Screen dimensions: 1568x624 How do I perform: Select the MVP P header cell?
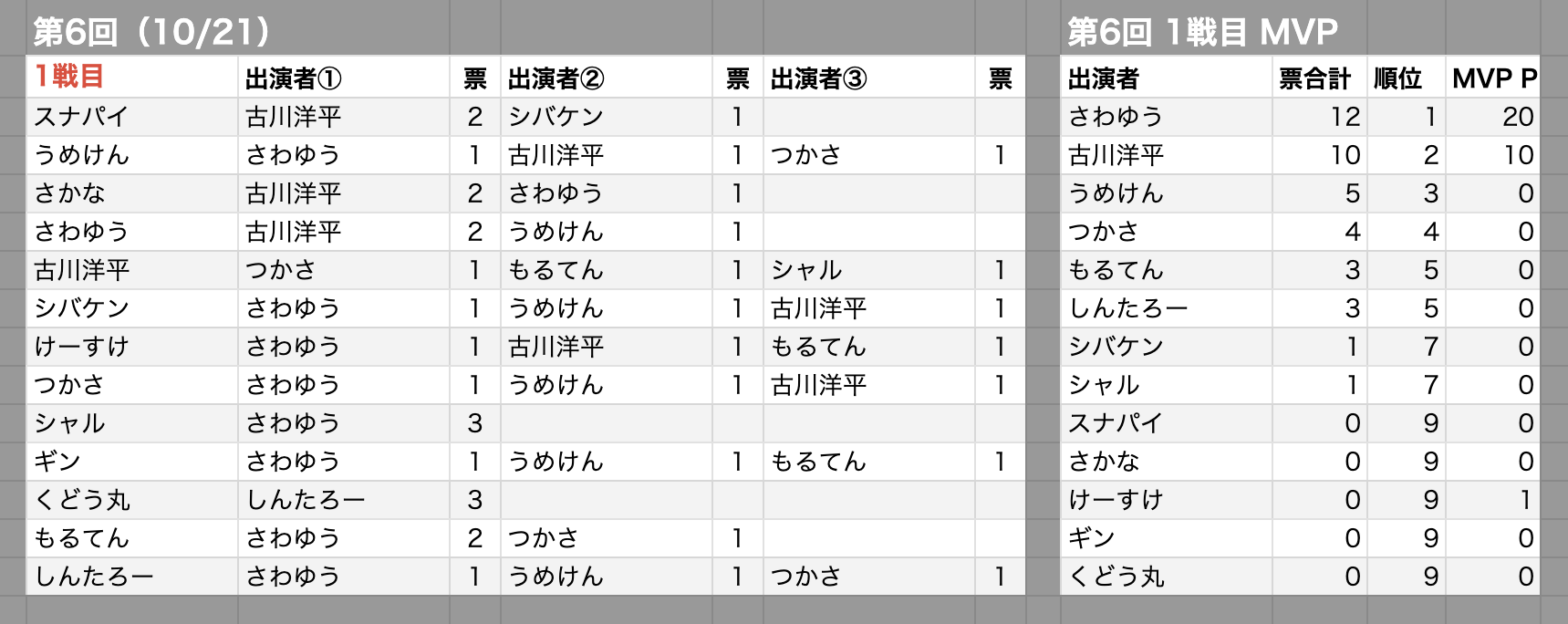point(1494,79)
